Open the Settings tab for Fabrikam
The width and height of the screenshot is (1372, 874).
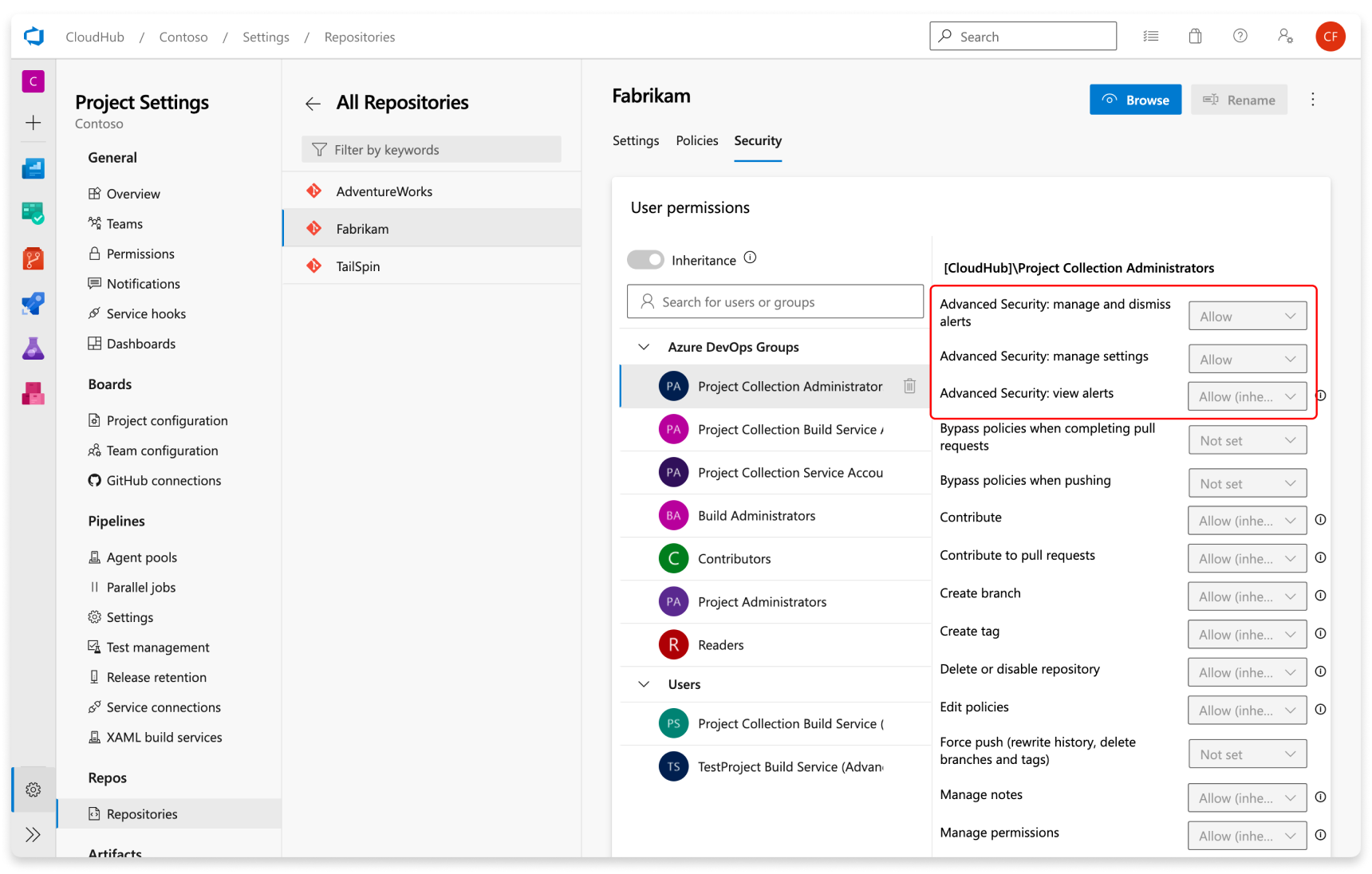[x=635, y=140]
